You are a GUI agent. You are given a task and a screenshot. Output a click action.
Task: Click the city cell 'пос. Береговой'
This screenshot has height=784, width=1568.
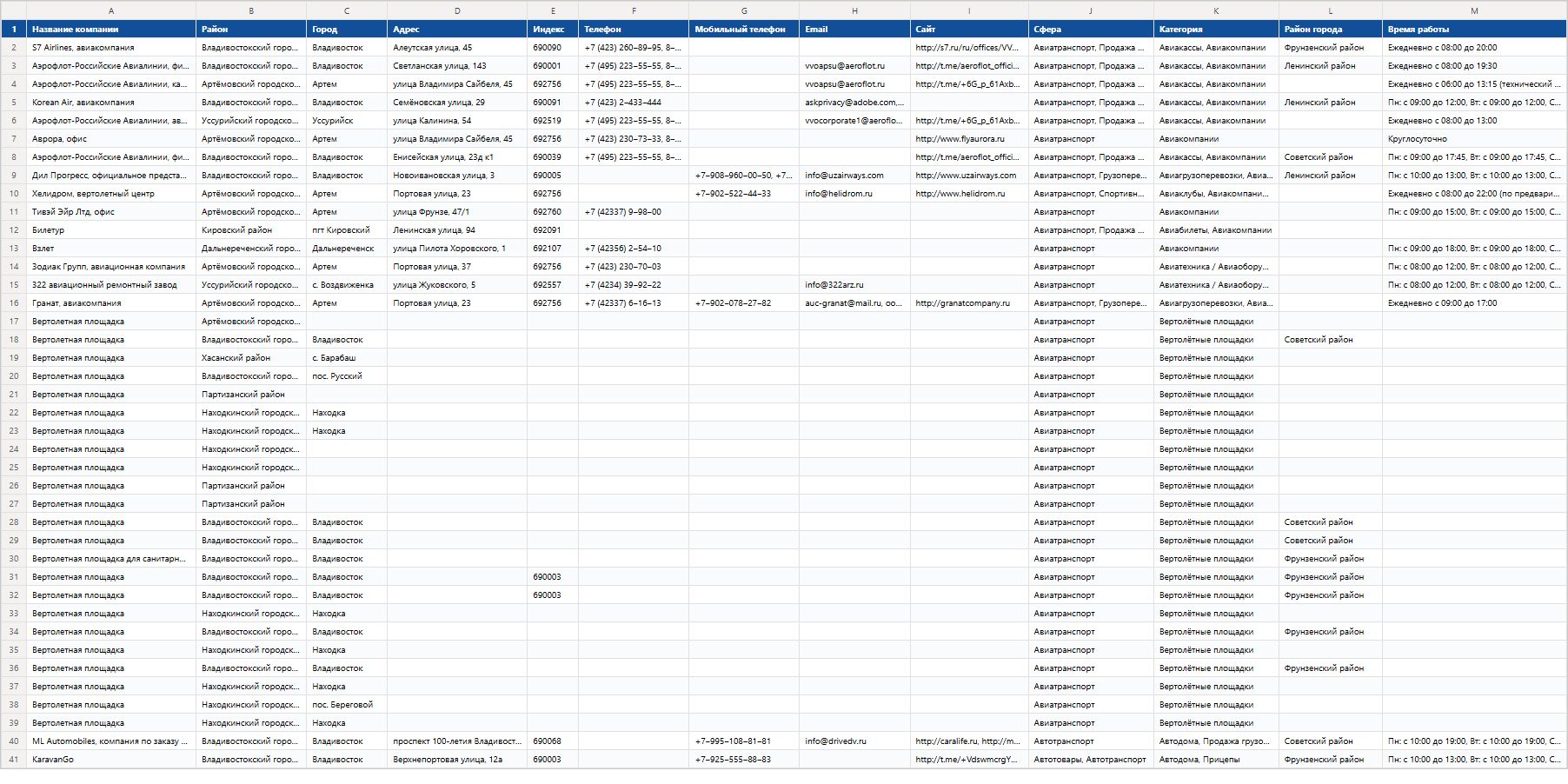tap(347, 705)
